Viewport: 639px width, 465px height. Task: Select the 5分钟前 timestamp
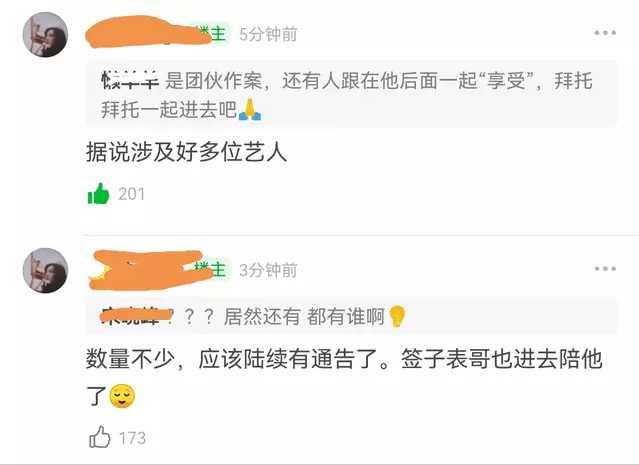[268, 34]
